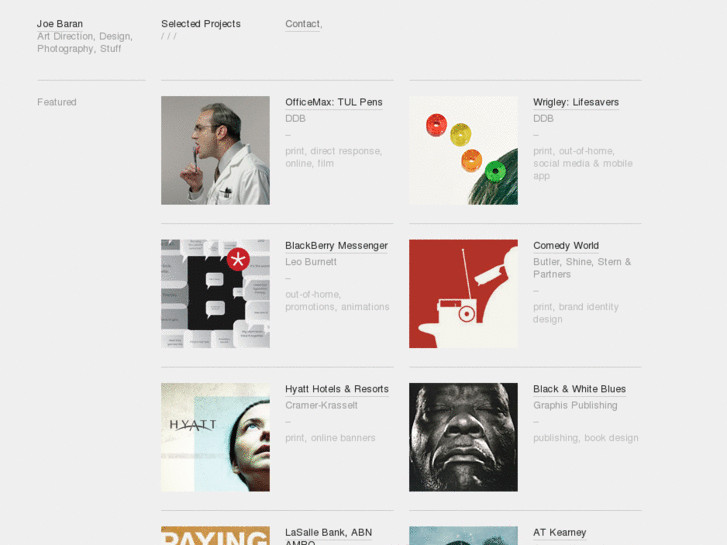
Task: Click the 'print, direct response,' description text
Action: pos(333,151)
